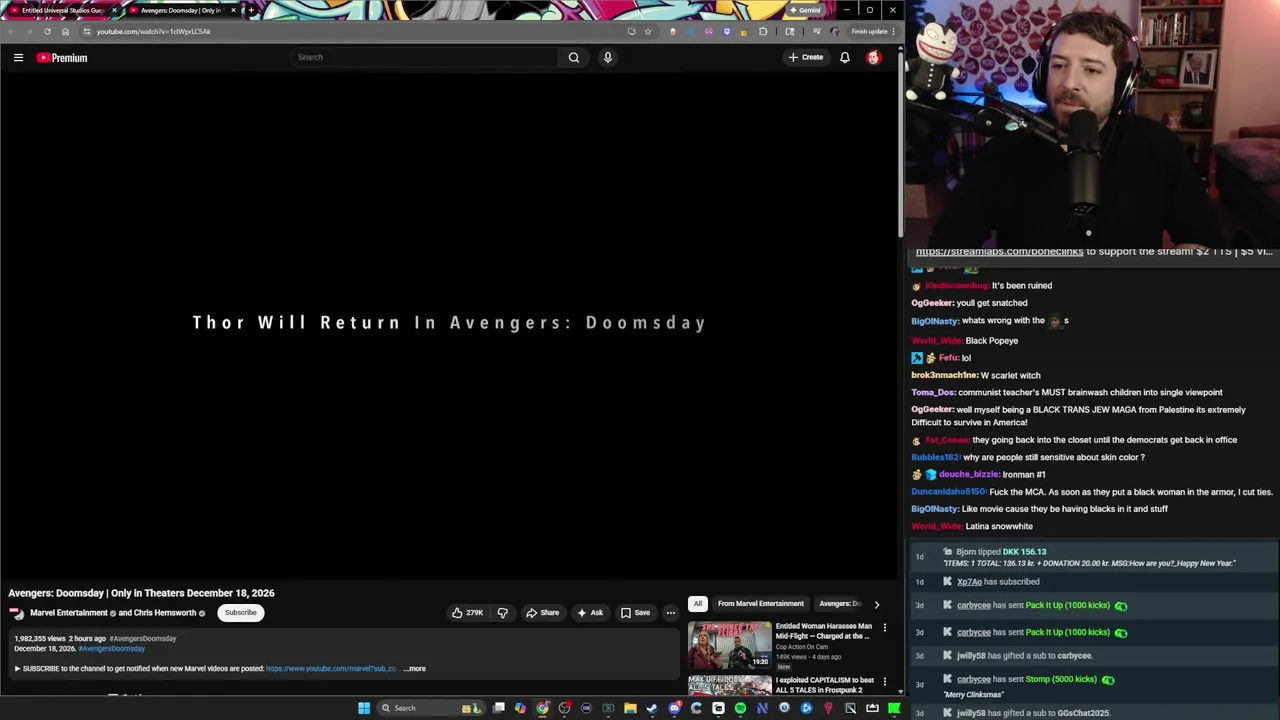Image resolution: width=1280 pixels, height=720 pixels.
Task: Go to YouTube Premium home logo
Action: pyautogui.click(x=62, y=57)
